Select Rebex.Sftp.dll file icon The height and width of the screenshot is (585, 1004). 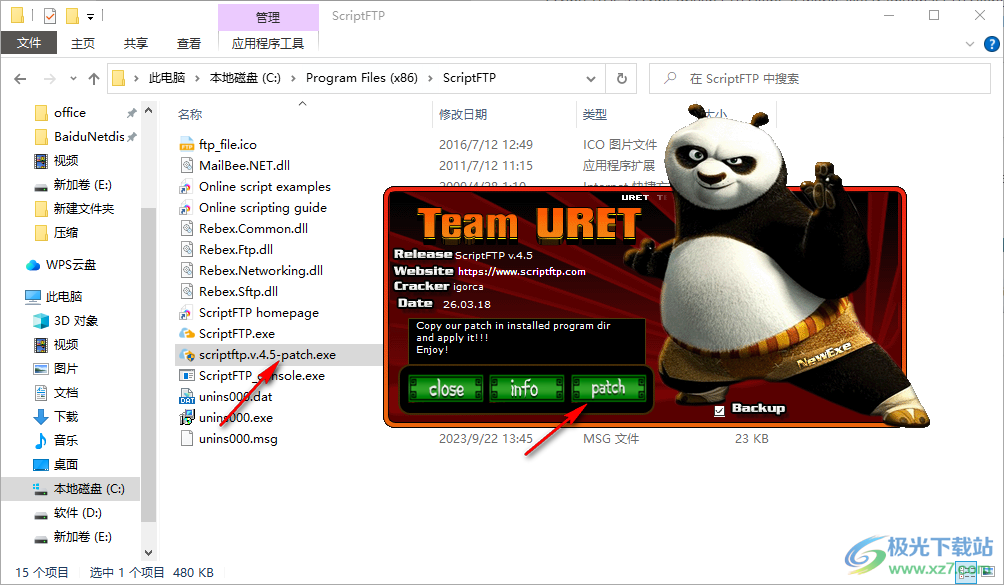[186, 292]
